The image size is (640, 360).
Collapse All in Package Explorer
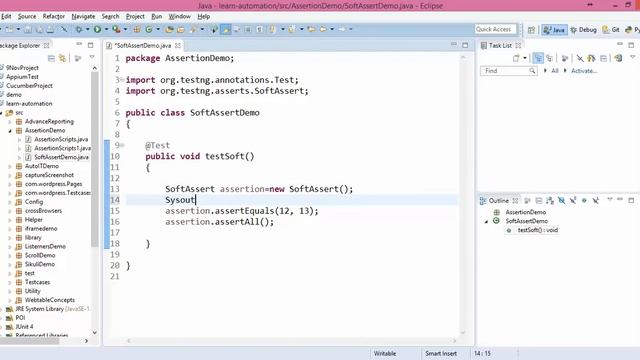point(51,58)
